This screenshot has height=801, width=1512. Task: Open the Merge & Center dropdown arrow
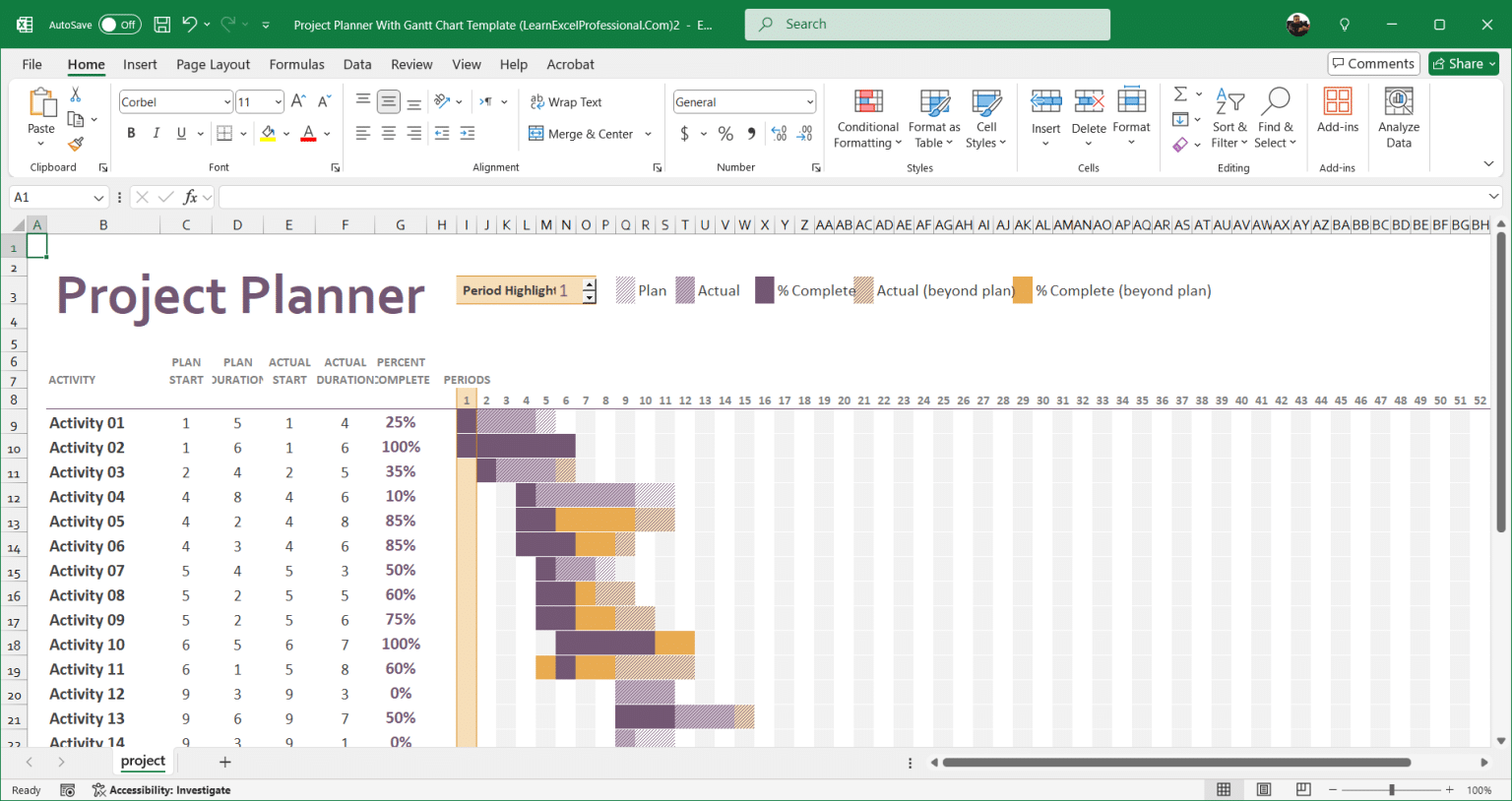[647, 134]
